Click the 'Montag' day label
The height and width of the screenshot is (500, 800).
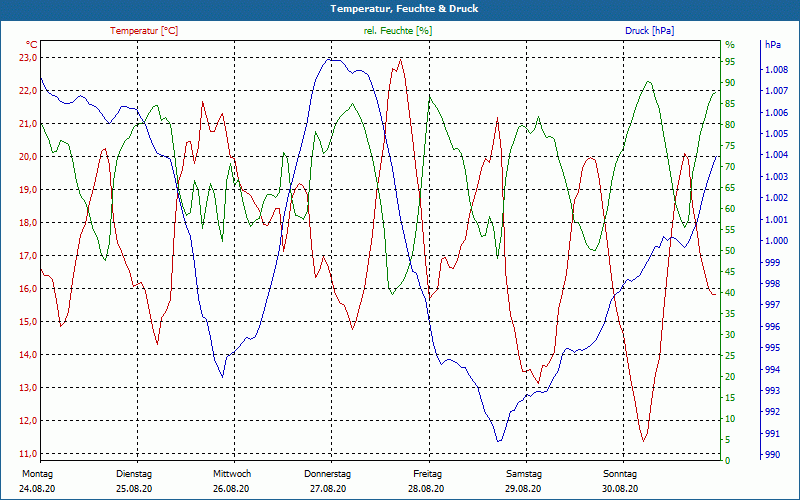coord(38,474)
